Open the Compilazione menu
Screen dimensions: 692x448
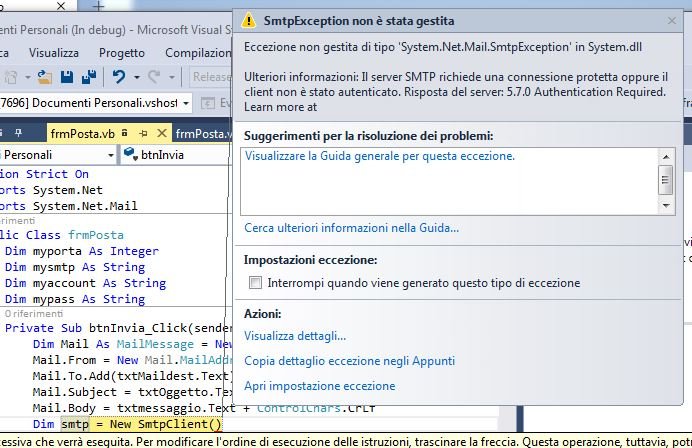(198, 53)
